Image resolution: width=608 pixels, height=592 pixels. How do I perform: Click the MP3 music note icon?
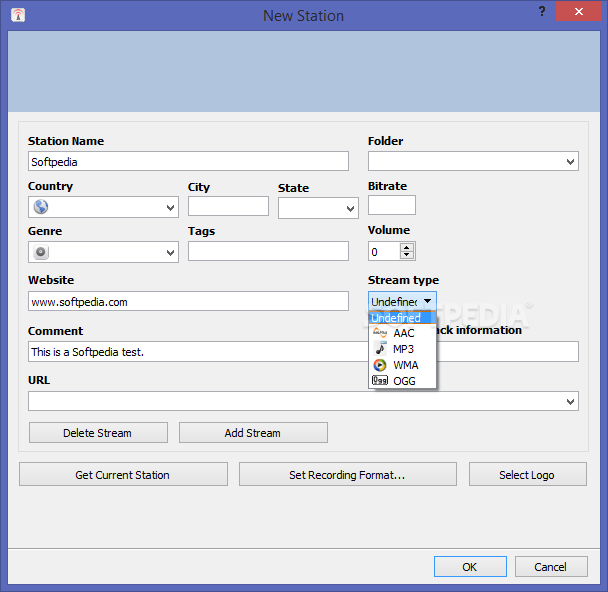click(380, 349)
